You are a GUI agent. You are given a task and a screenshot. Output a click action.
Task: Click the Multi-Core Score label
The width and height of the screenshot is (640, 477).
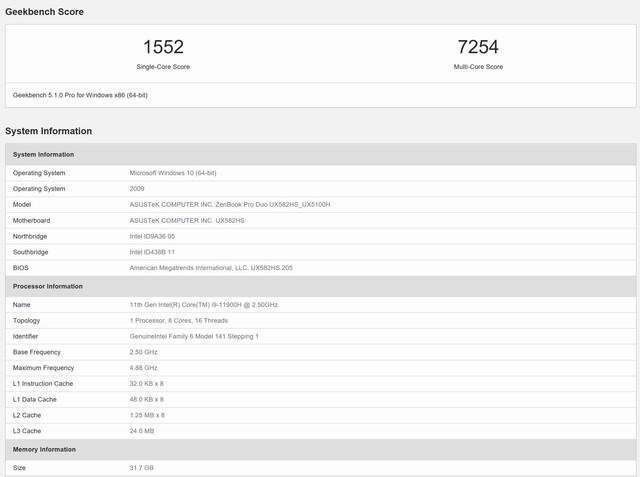coord(478,67)
